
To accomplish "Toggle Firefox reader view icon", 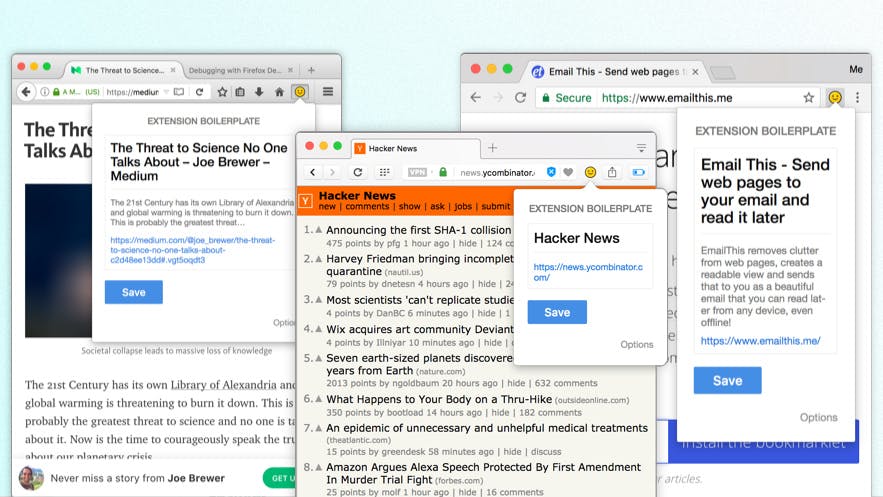I will click(179, 92).
